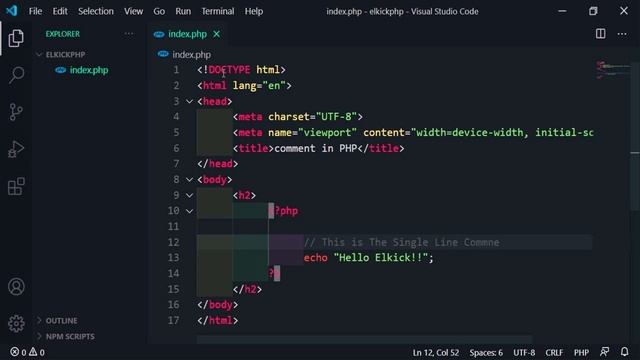Click the closing html tag on line 17

click(218, 320)
